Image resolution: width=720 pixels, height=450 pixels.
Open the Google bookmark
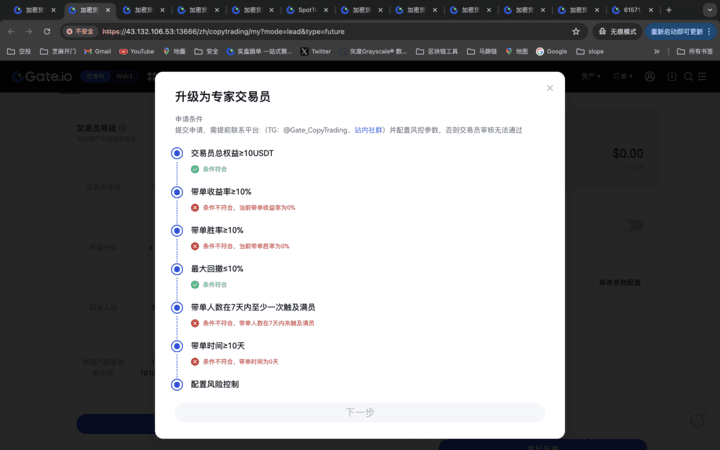551,51
